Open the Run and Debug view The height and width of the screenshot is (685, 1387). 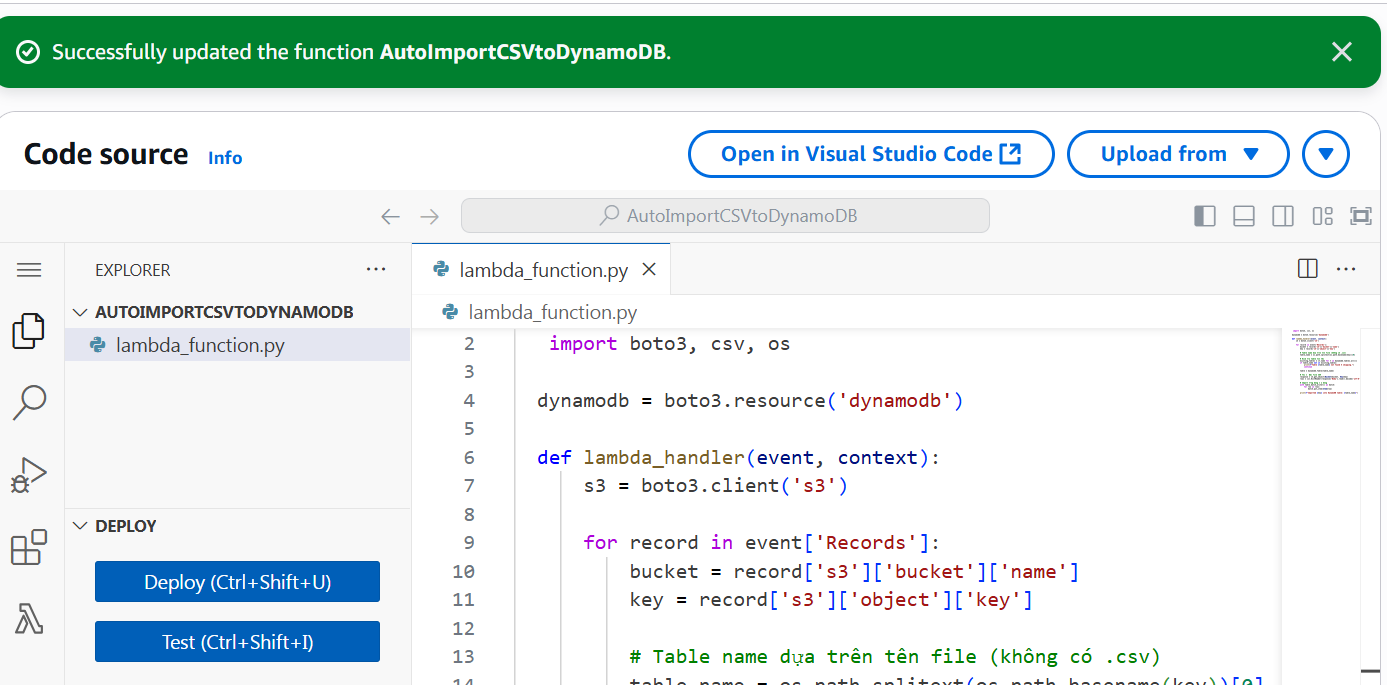coord(29,474)
